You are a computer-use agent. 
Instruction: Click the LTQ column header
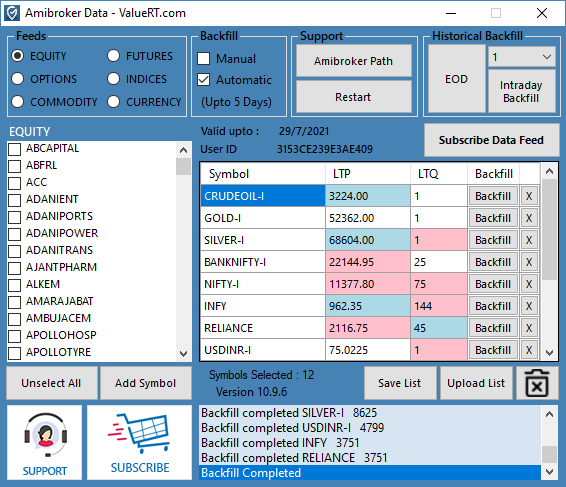pos(439,174)
